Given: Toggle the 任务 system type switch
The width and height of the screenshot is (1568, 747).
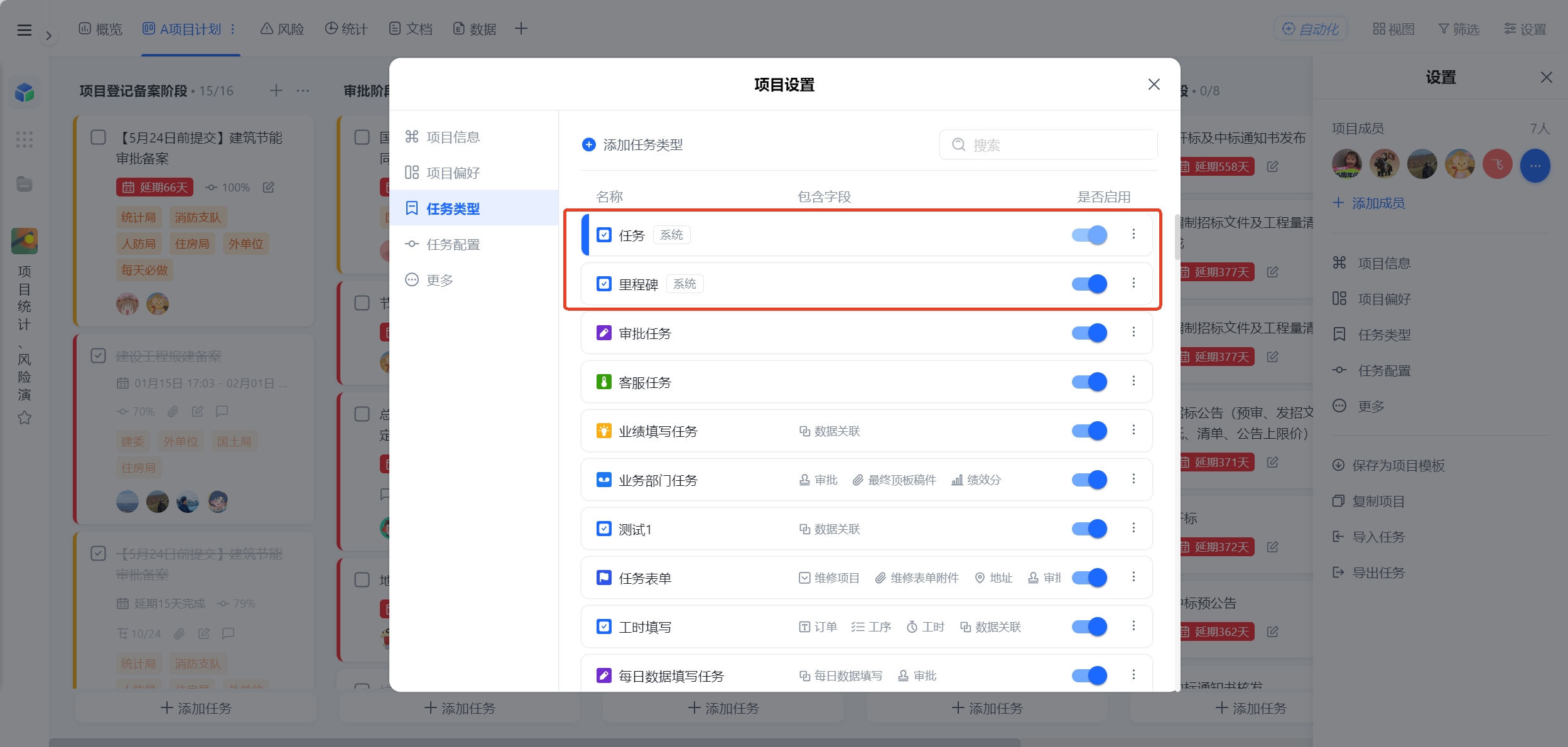Looking at the screenshot, I should point(1089,235).
